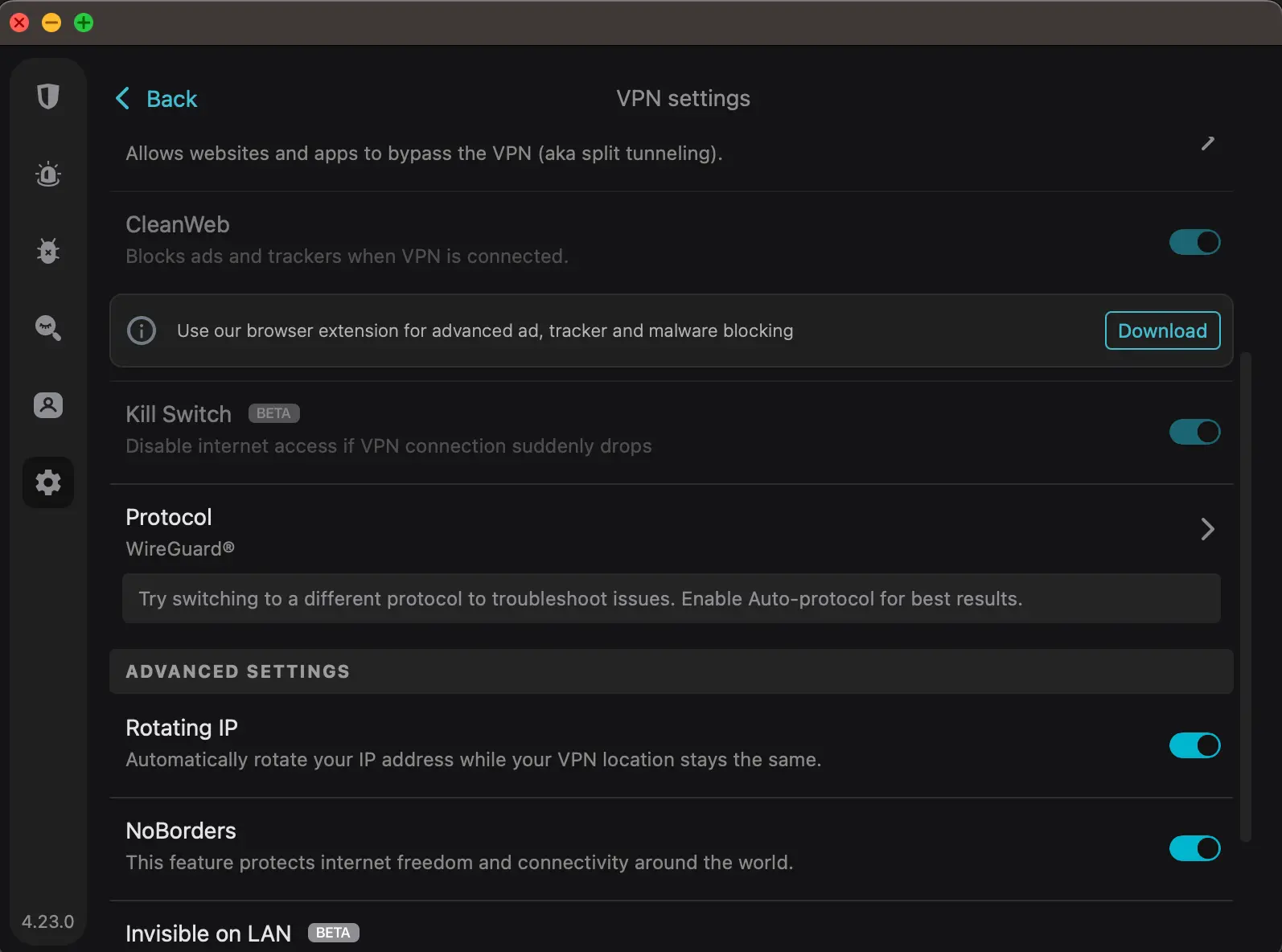Viewport: 1282px width, 952px height.
Task: Click the vertical scrollbar
Action: click(x=1246, y=597)
